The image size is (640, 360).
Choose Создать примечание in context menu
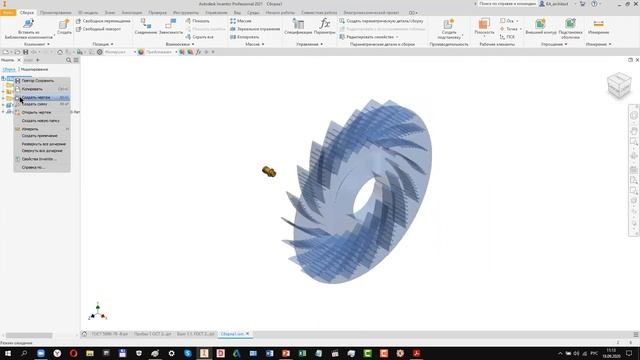(x=42, y=136)
